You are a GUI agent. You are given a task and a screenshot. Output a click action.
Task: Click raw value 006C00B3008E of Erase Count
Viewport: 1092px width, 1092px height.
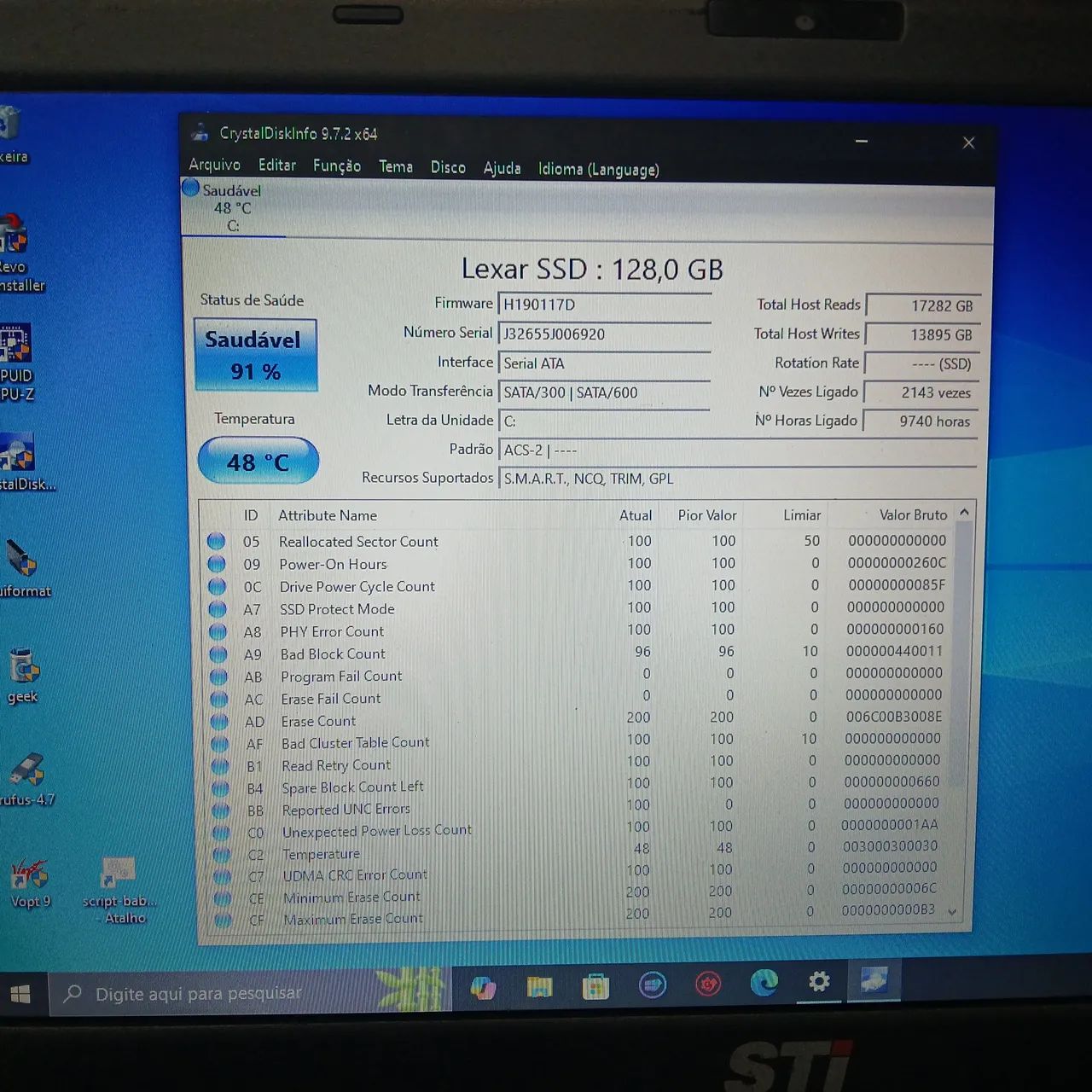click(x=893, y=717)
